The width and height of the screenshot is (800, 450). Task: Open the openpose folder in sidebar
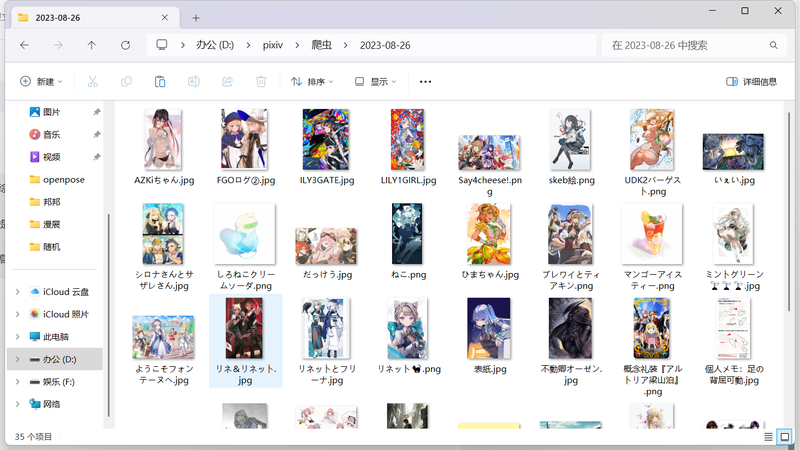click(57, 180)
